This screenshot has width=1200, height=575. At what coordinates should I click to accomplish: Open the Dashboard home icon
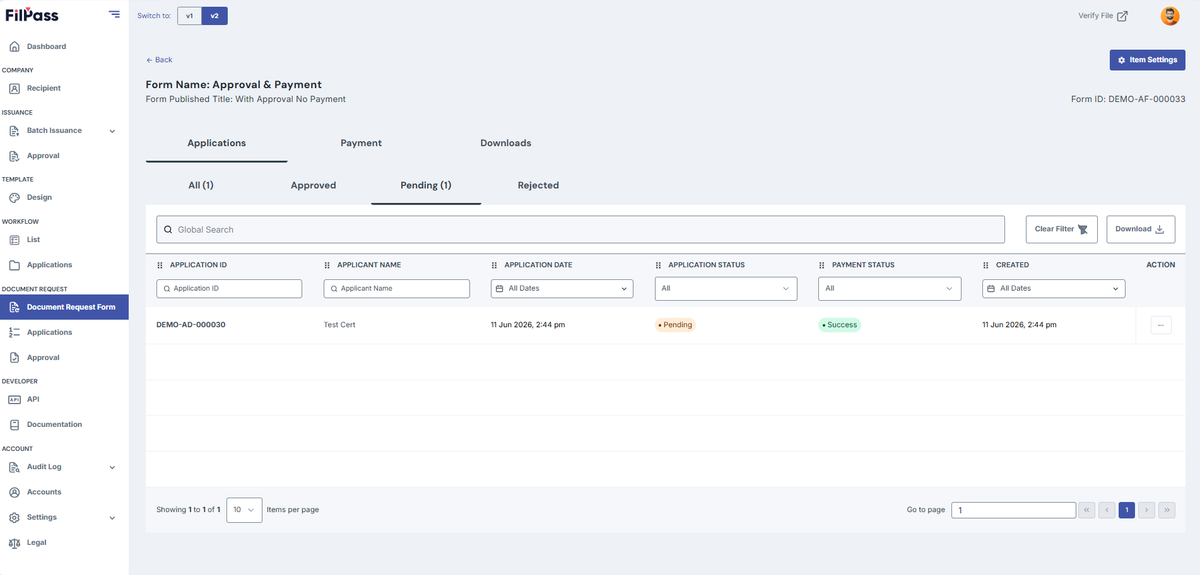[x=14, y=46]
